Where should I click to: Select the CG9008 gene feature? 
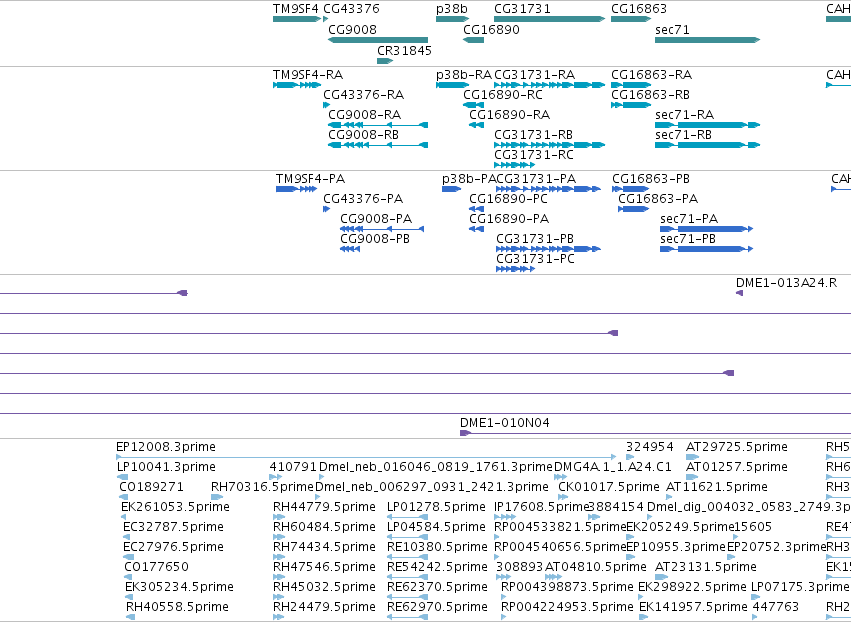(378, 40)
